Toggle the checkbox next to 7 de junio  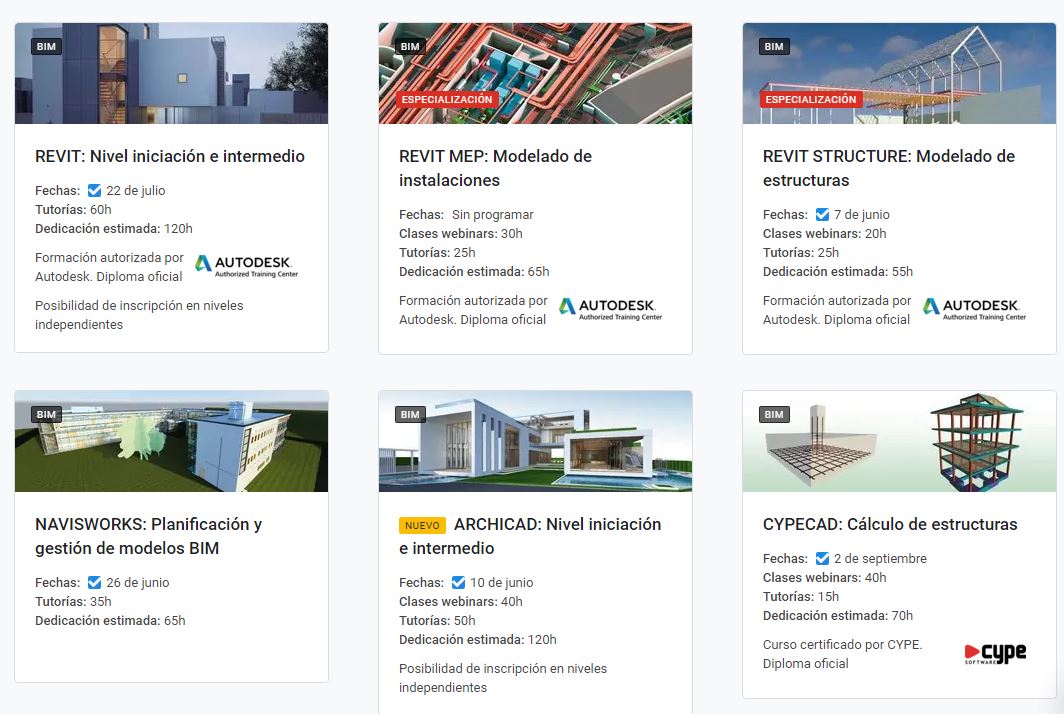[822, 214]
